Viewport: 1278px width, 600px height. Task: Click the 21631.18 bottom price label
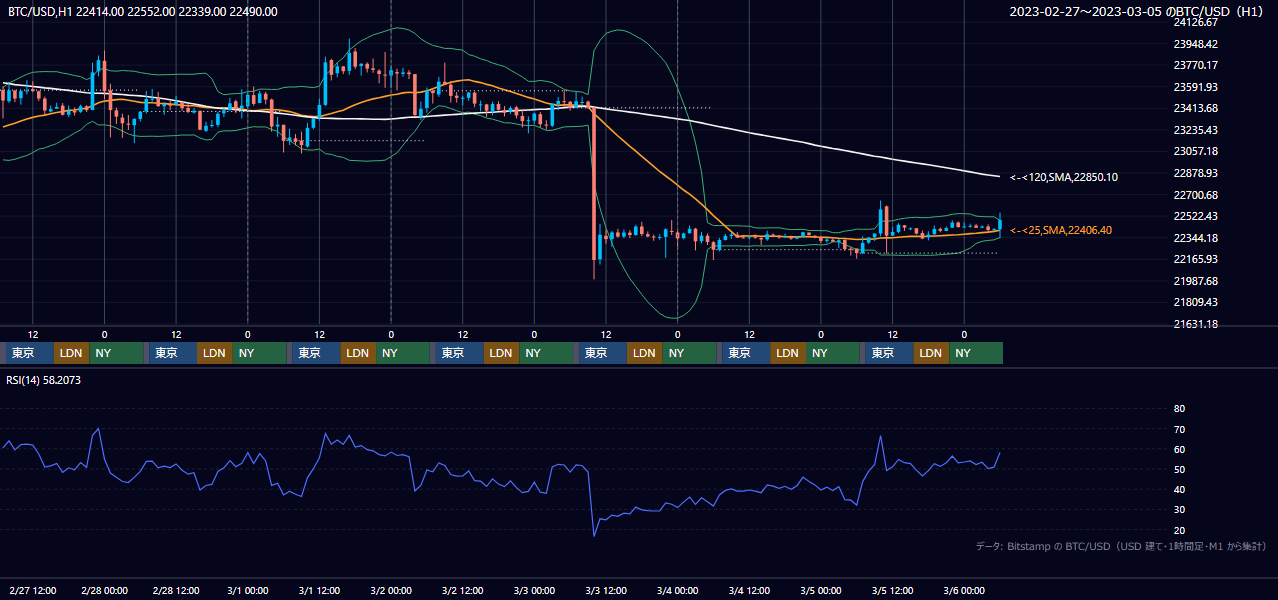click(1195, 324)
